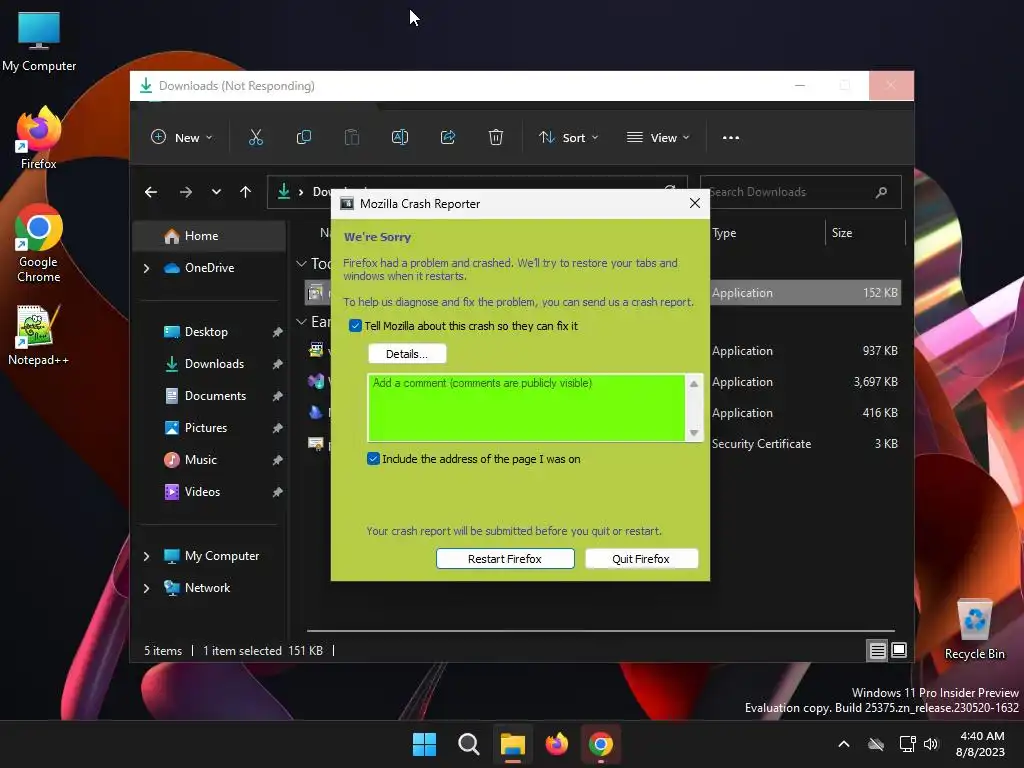
Task: Click the Rename icon in Explorer toolbar
Action: click(400, 137)
